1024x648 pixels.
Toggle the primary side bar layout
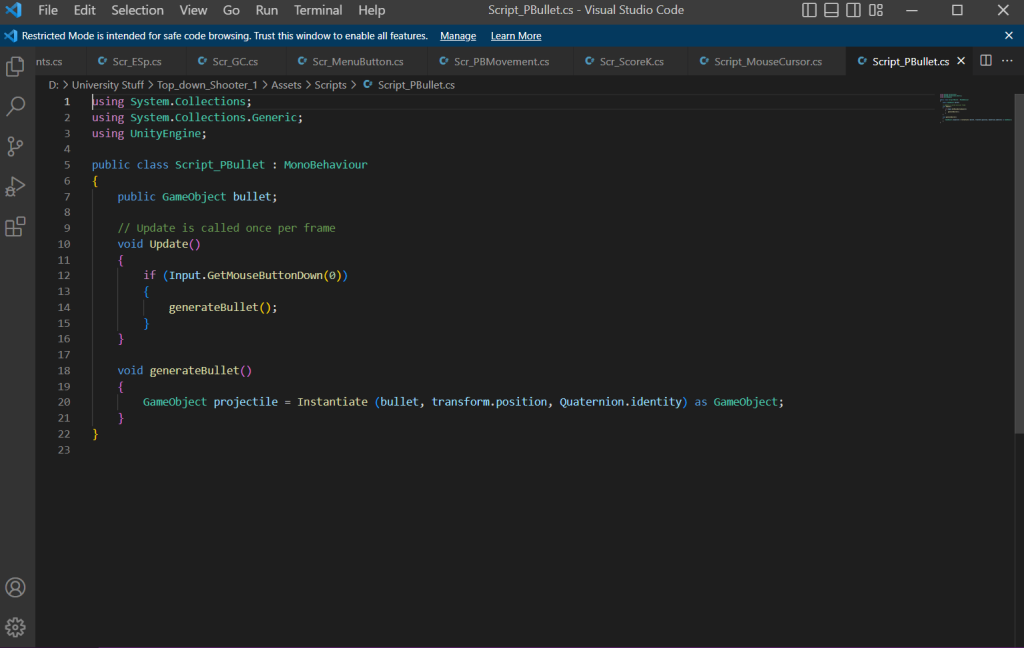[x=810, y=11]
